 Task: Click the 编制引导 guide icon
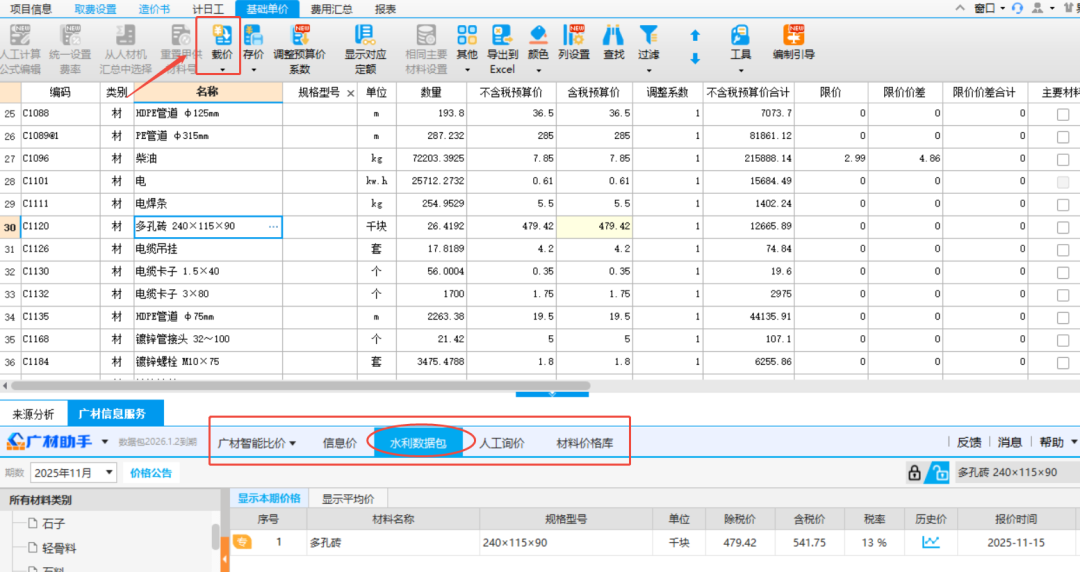tap(793, 38)
